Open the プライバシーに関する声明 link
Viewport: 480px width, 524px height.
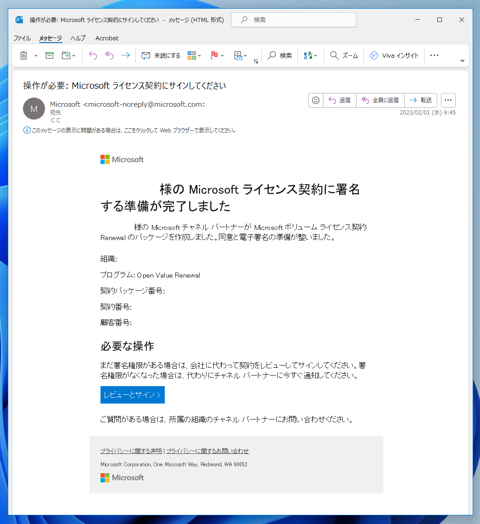tap(131, 451)
